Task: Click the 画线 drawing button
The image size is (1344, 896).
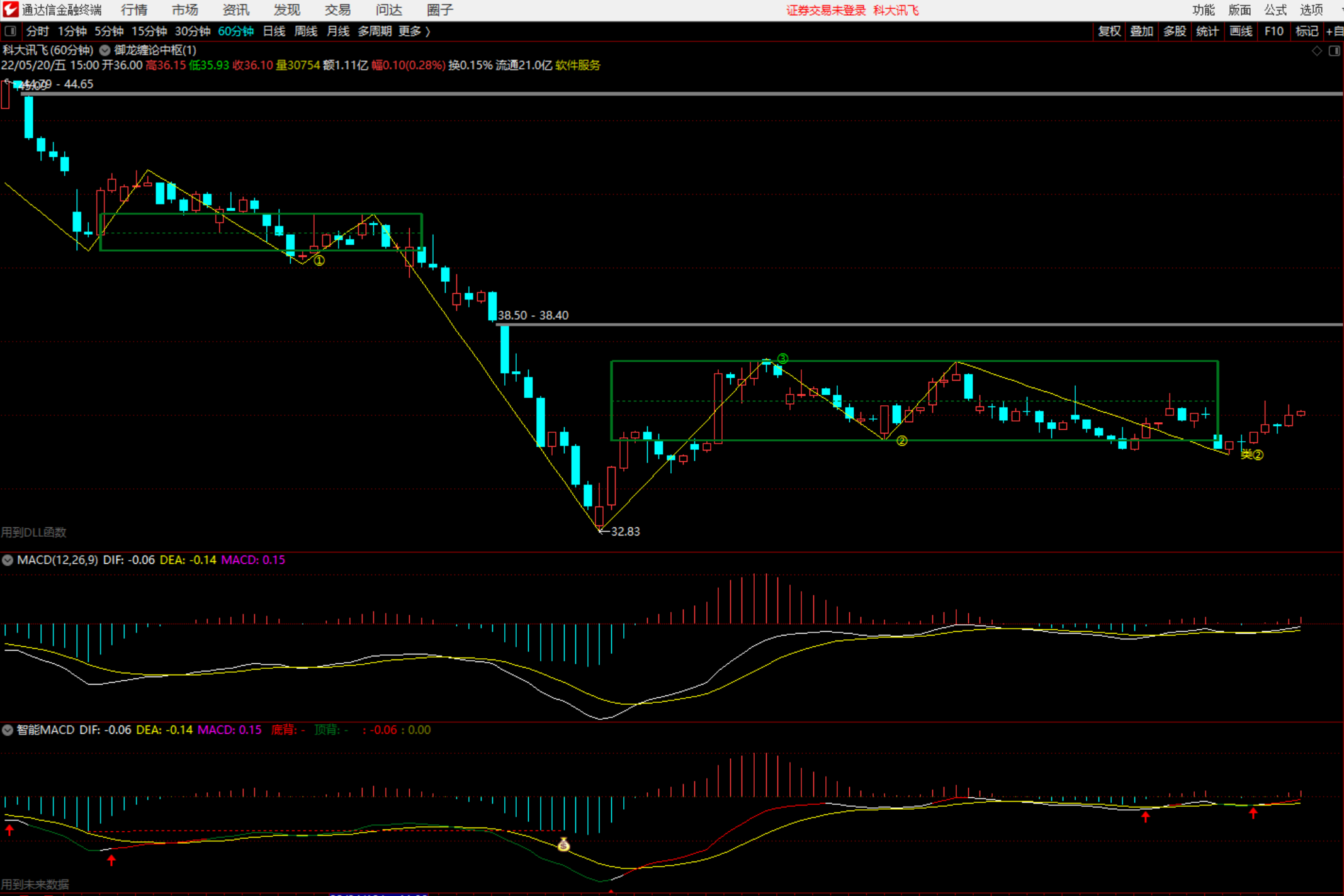Action: point(1240,31)
